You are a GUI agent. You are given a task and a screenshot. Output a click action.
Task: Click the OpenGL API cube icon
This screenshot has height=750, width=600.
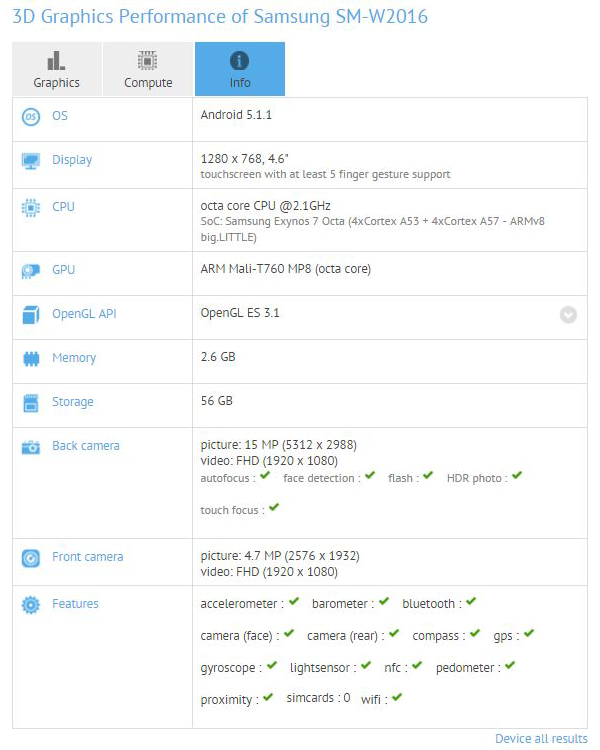click(x=31, y=315)
